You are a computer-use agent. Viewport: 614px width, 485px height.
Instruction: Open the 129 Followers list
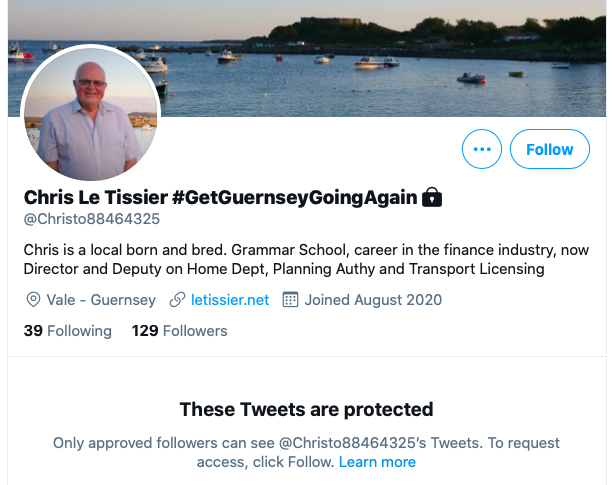coord(179,331)
